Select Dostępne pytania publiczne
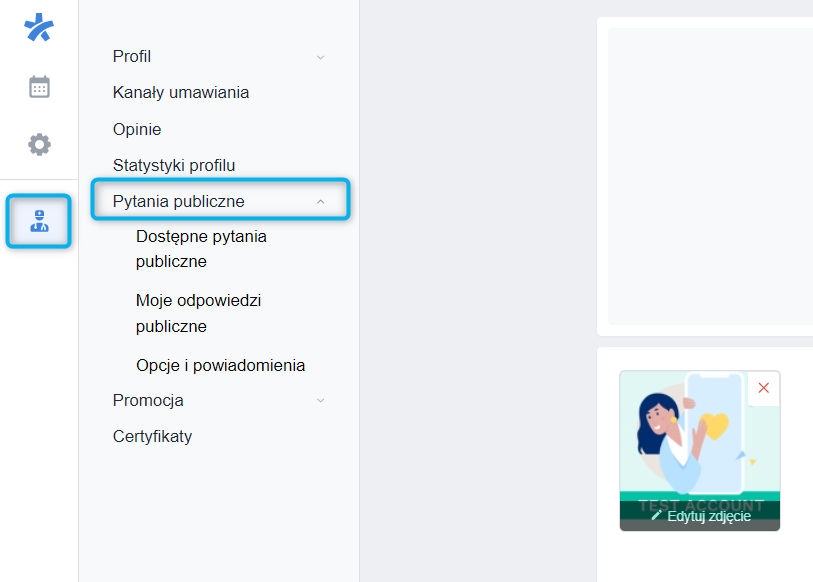 click(x=201, y=248)
